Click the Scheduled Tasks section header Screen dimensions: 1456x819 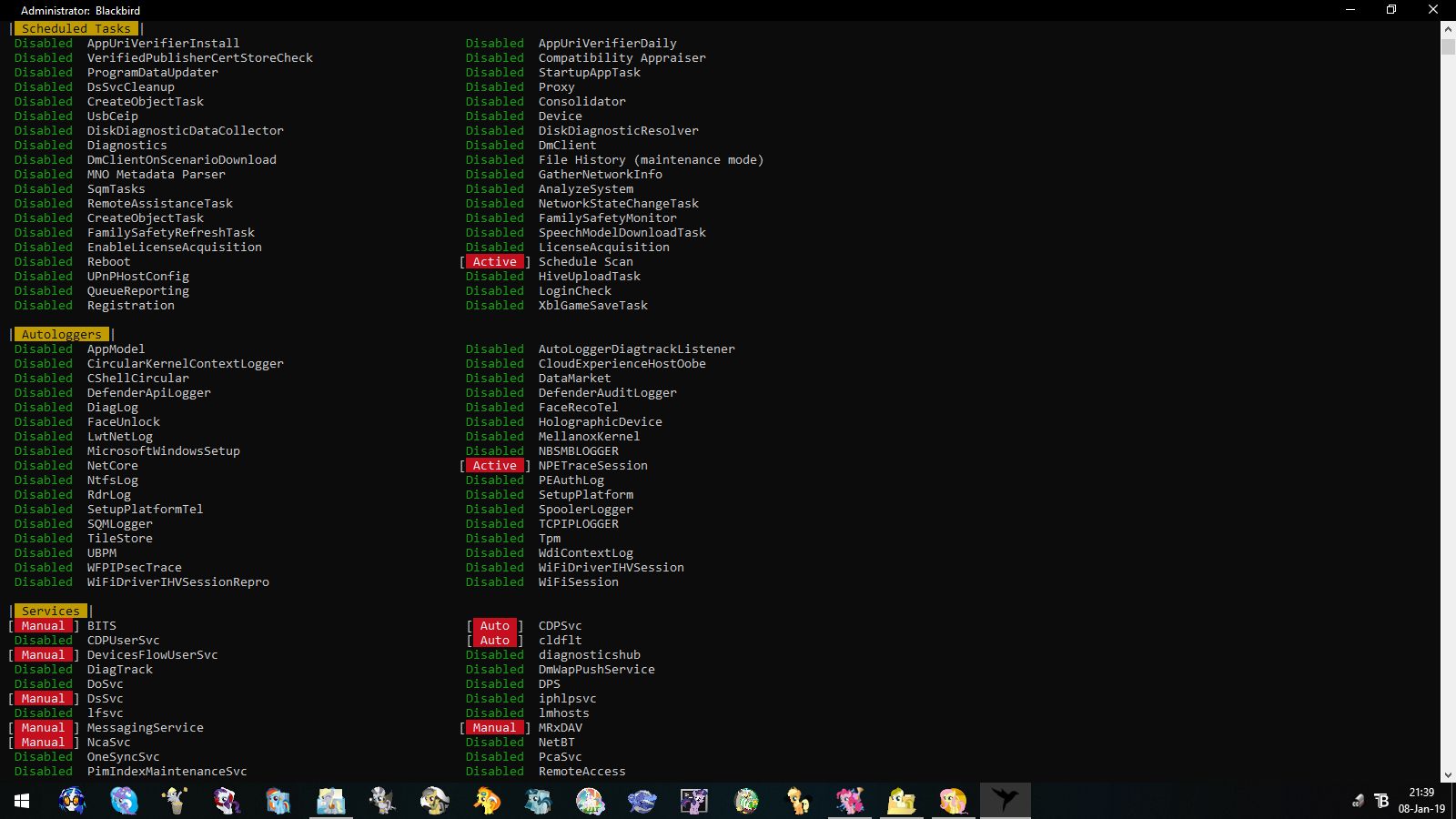76,28
